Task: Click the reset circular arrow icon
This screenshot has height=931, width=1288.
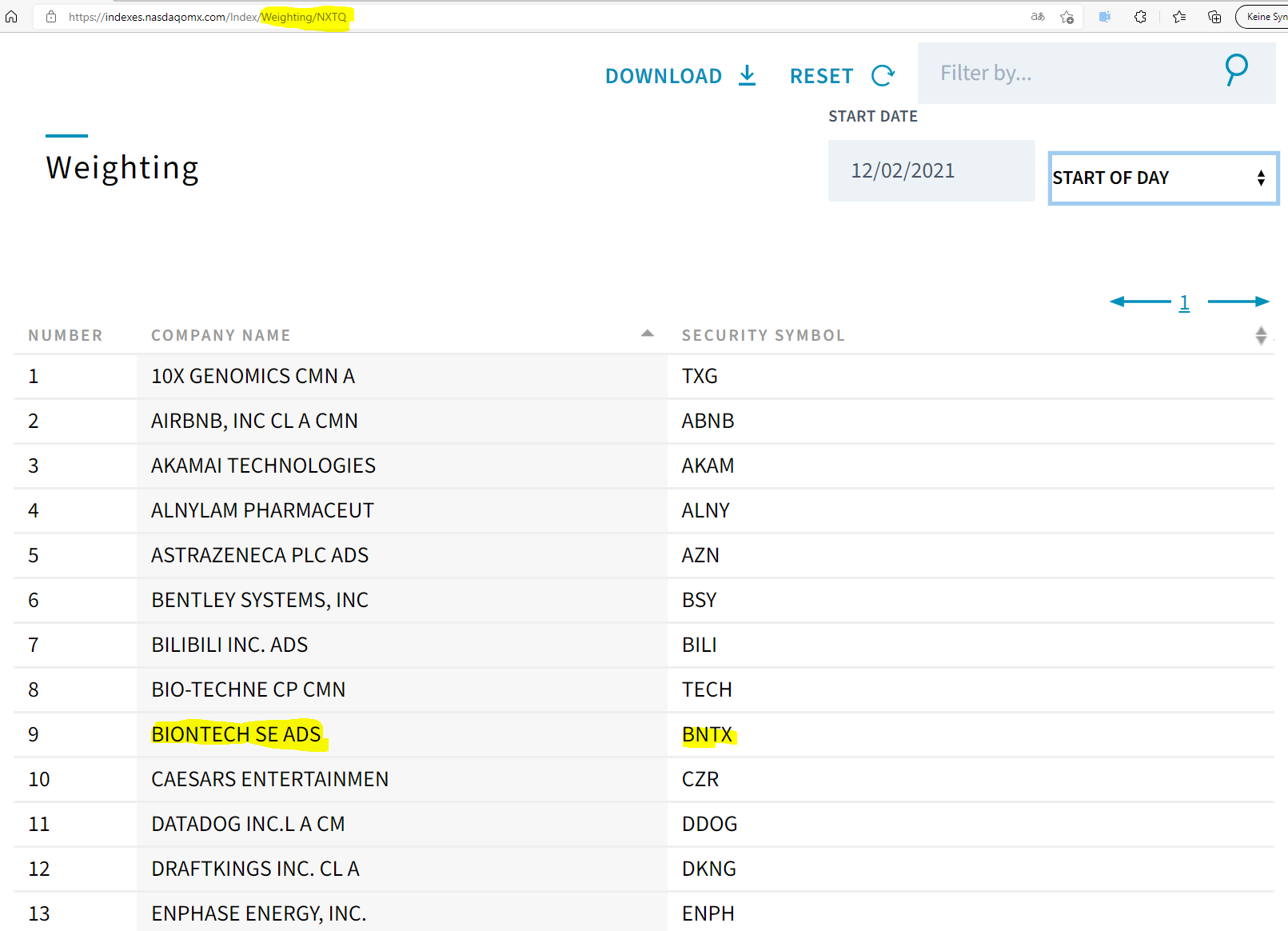Action: [883, 75]
